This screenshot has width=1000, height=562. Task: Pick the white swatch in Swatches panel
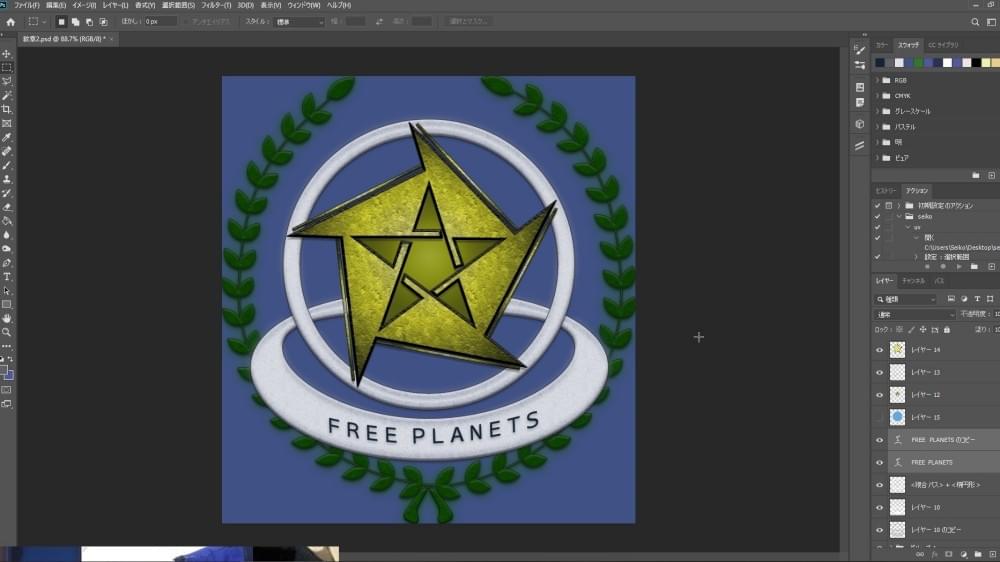[947, 63]
